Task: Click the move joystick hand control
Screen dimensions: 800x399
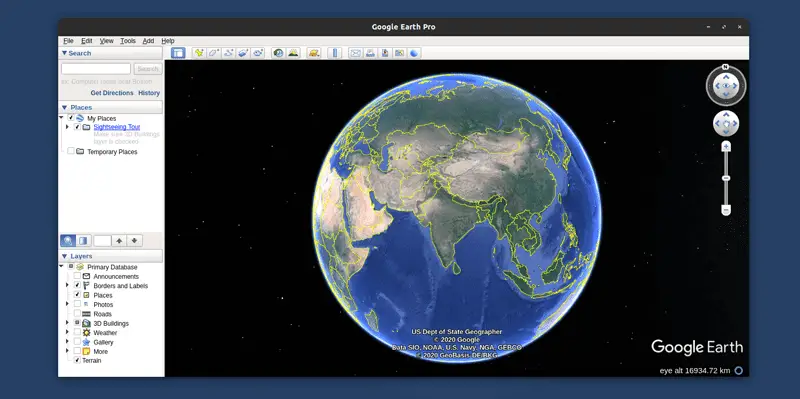Action: click(x=726, y=123)
